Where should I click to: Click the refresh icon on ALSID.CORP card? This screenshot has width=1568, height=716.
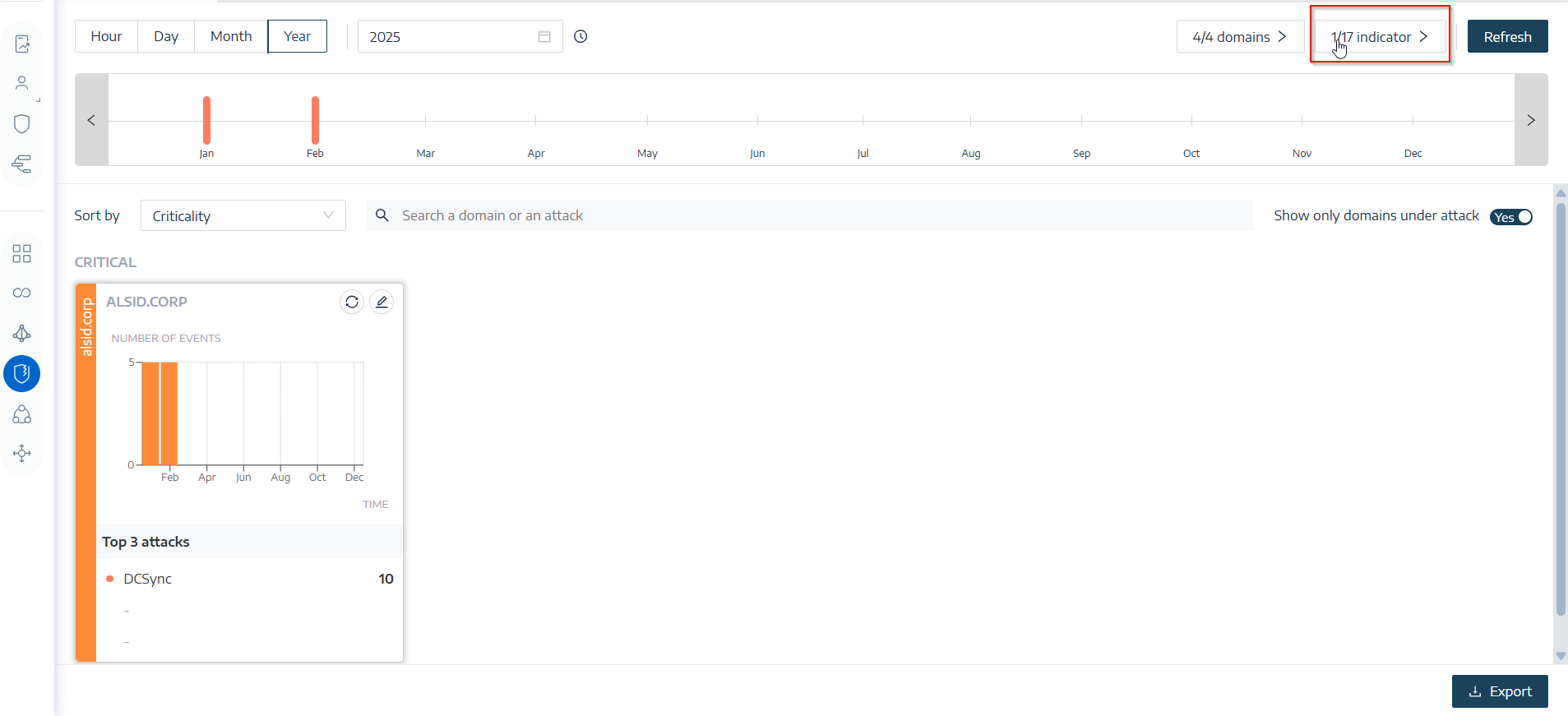click(x=352, y=303)
